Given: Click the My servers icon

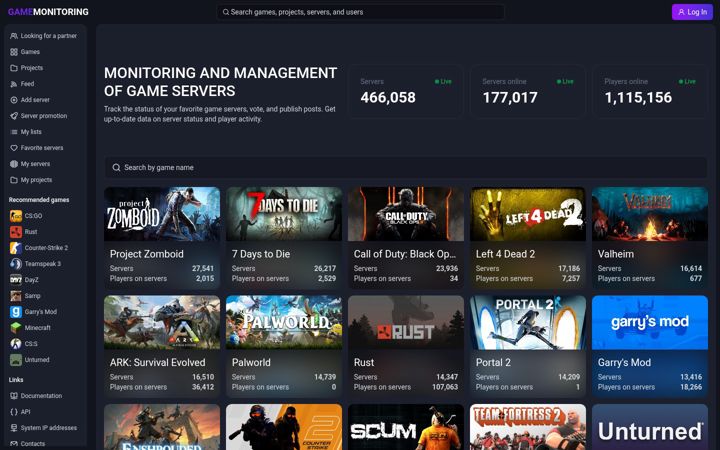Looking at the screenshot, I should pyautogui.click(x=14, y=164).
